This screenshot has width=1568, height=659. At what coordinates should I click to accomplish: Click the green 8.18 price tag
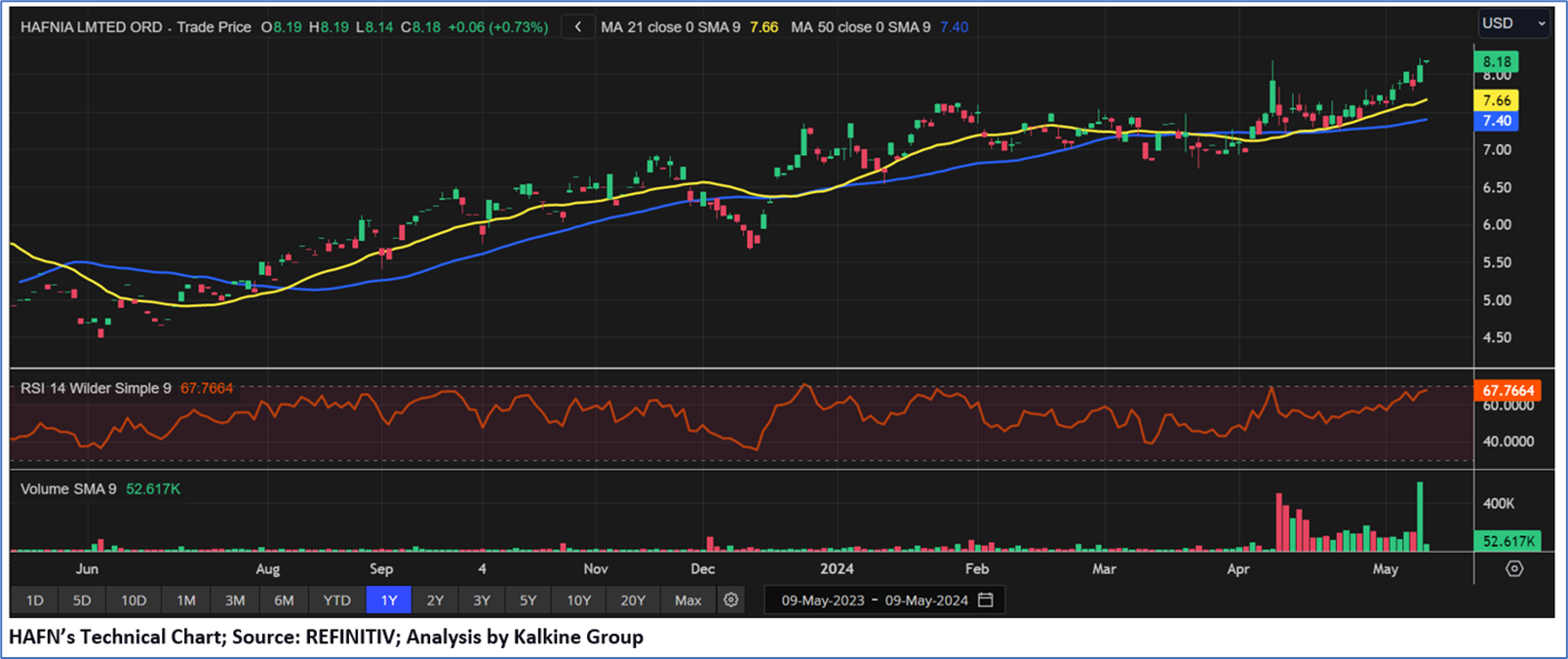click(x=1496, y=61)
